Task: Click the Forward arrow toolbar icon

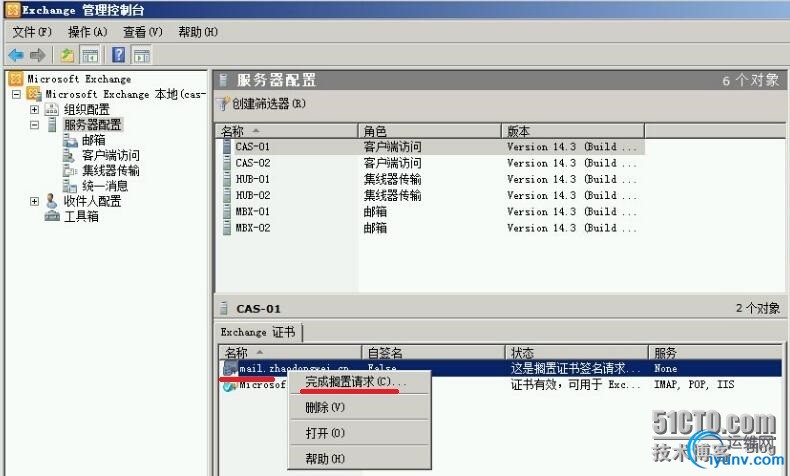Action: pos(38,54)
